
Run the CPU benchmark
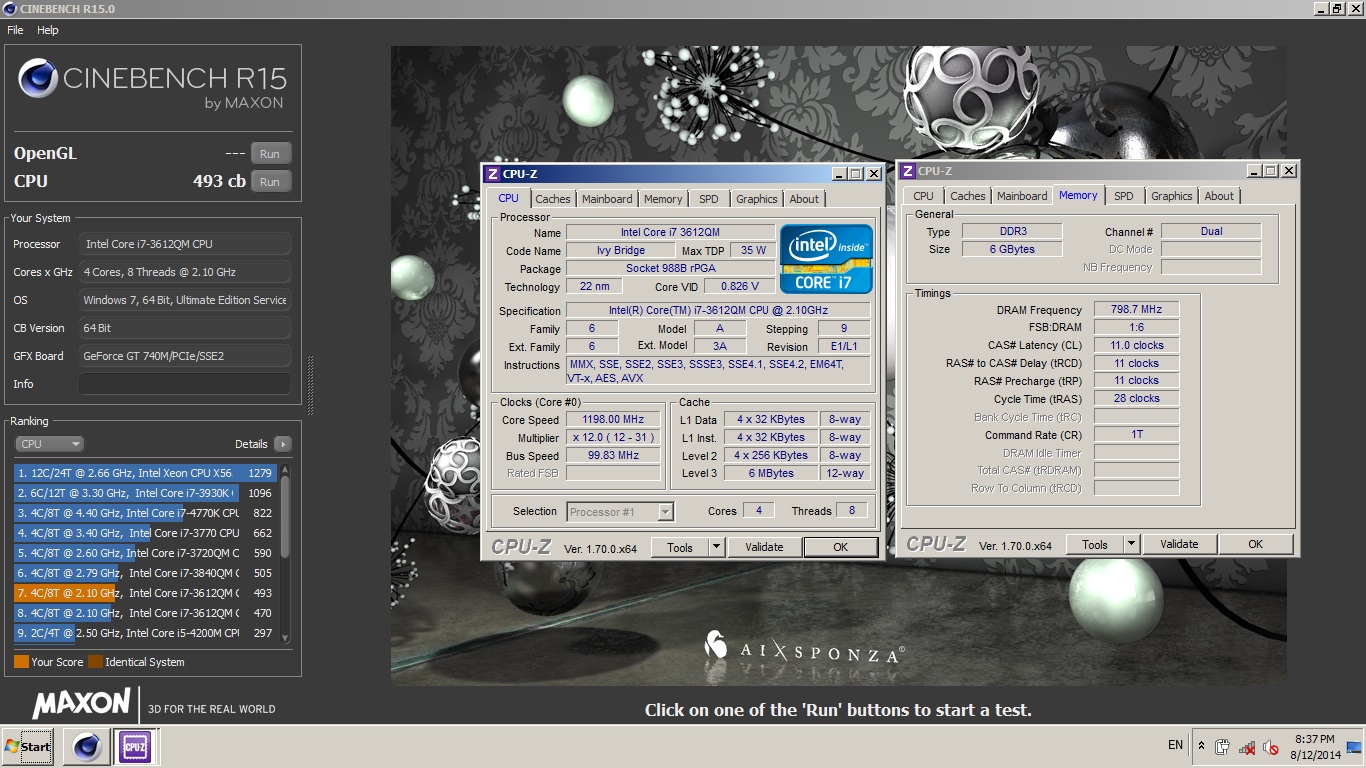(270, 181)
